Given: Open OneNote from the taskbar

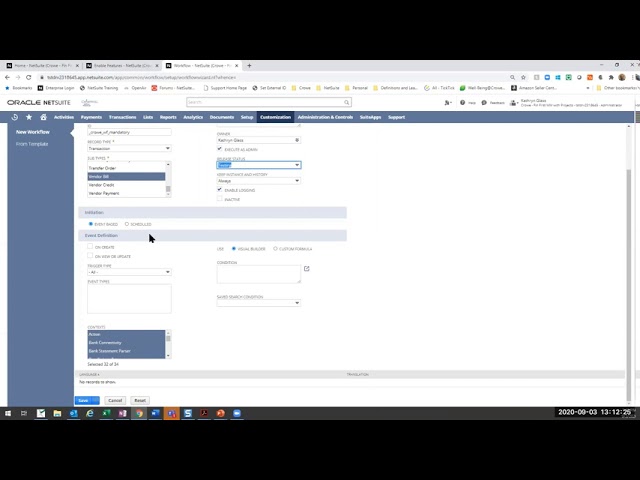Looking at the screenshot, I should point(122,413).
